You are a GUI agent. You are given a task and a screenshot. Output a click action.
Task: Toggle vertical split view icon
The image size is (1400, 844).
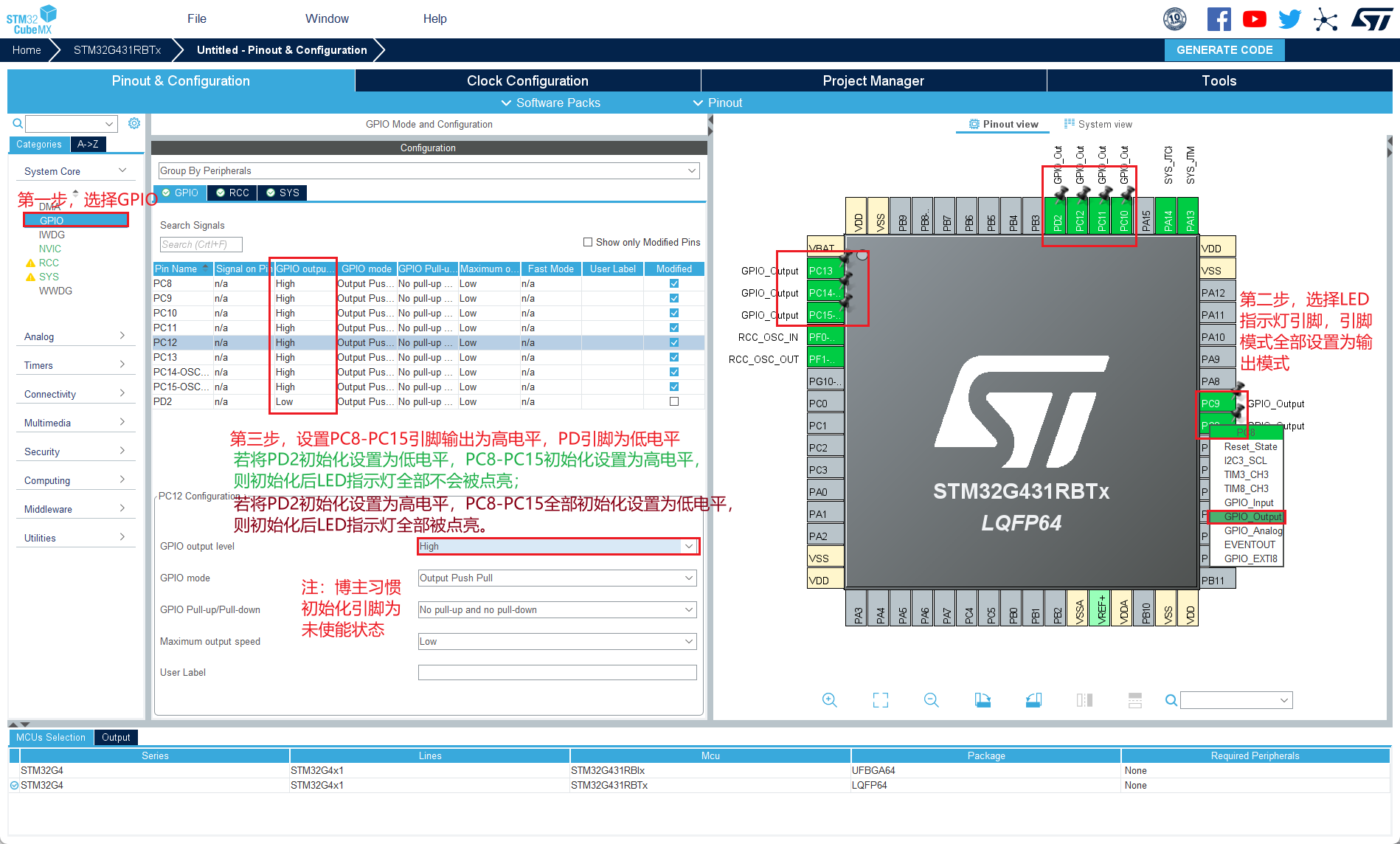pos(1084,700)
